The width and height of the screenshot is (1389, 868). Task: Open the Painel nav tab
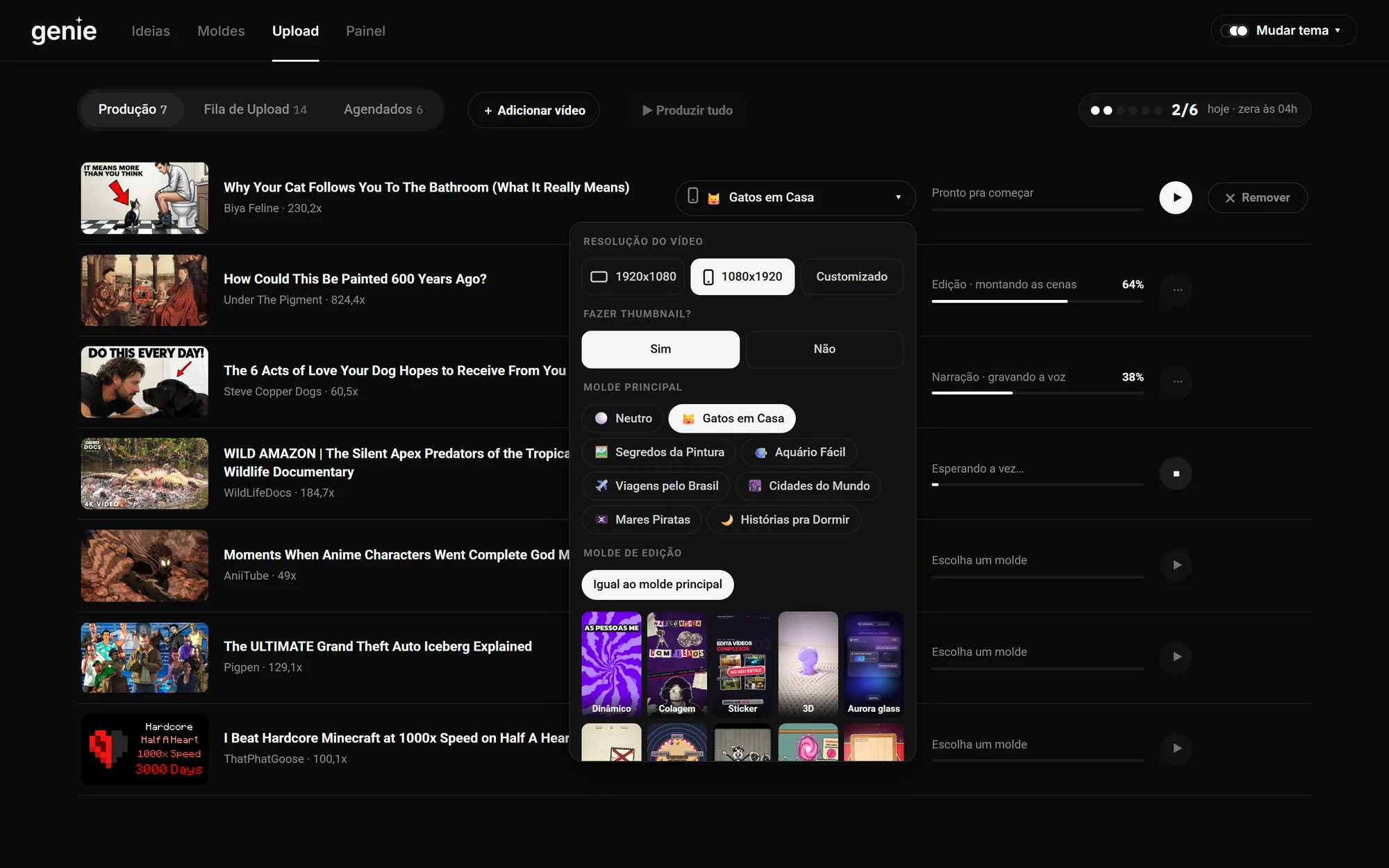(x=365, y=31)
